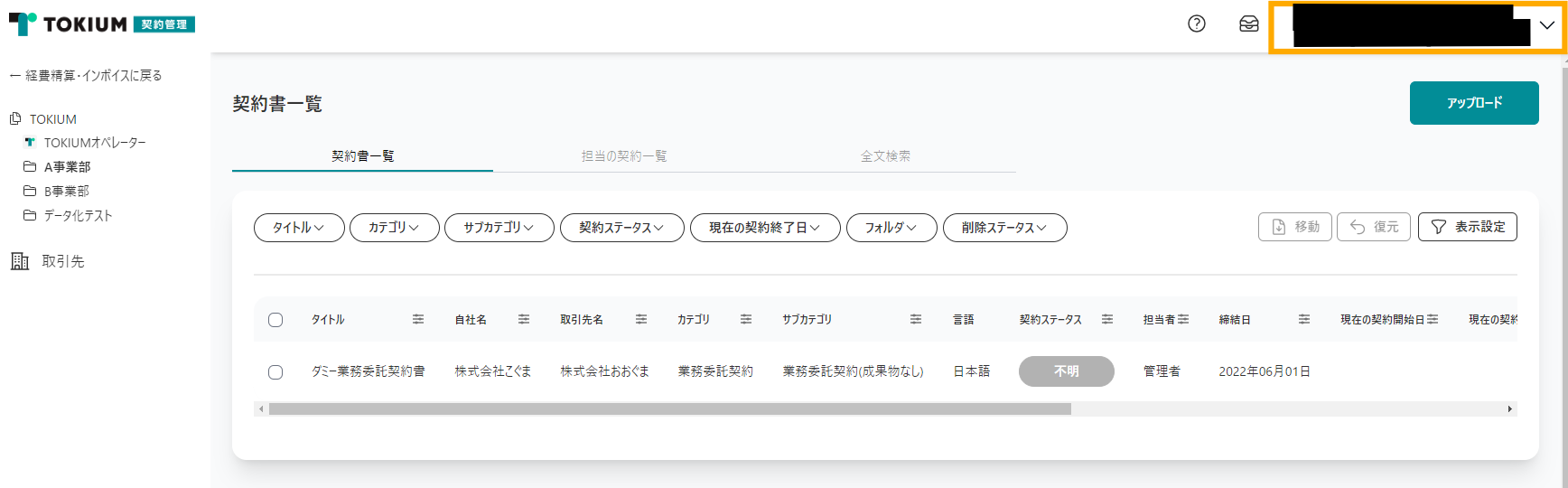Click the filter icon on 取引先名 column
1568x488 pixels.
(x=641, y=319)
